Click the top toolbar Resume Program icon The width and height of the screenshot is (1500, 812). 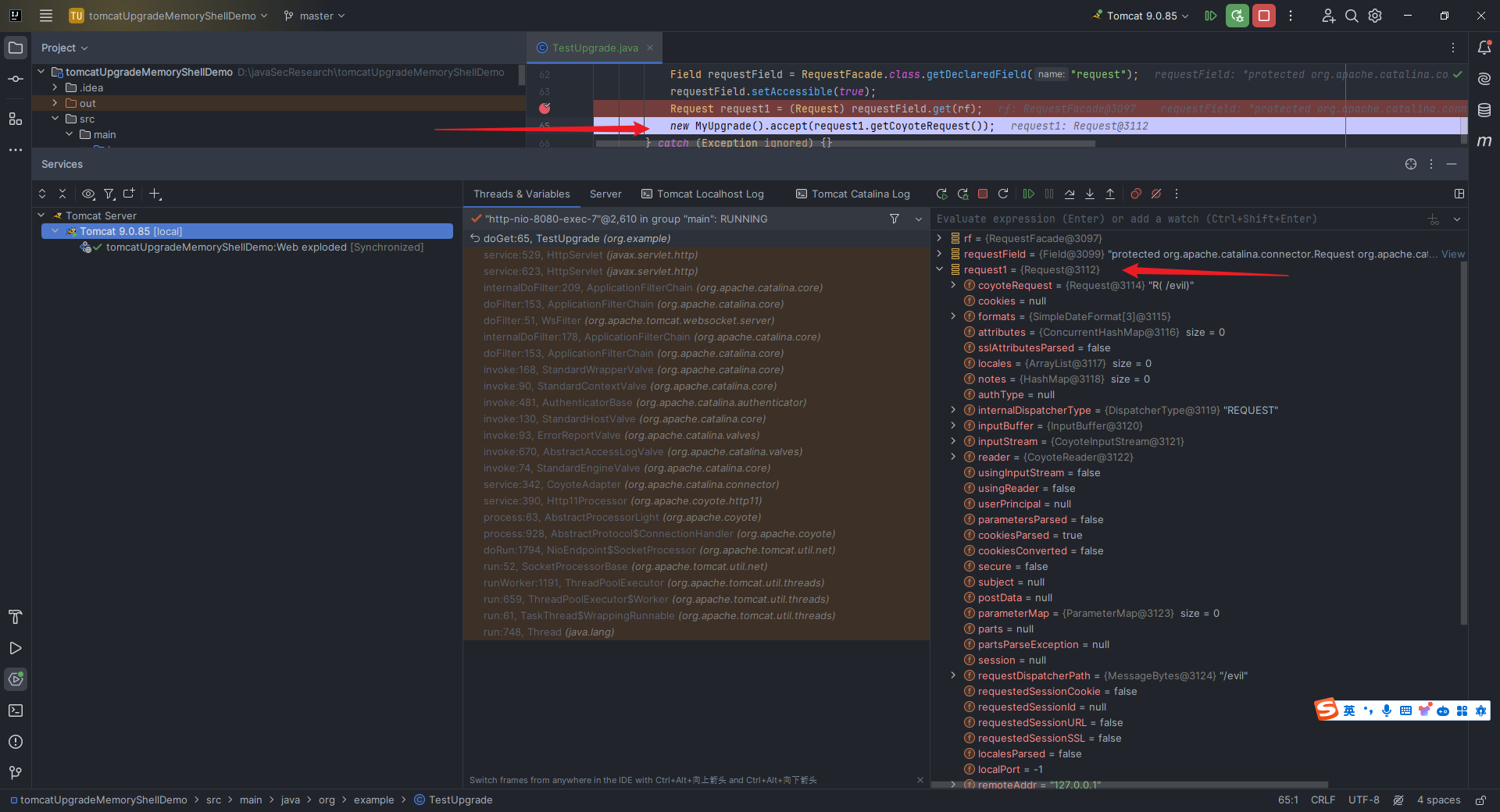tap(1210, 16)
